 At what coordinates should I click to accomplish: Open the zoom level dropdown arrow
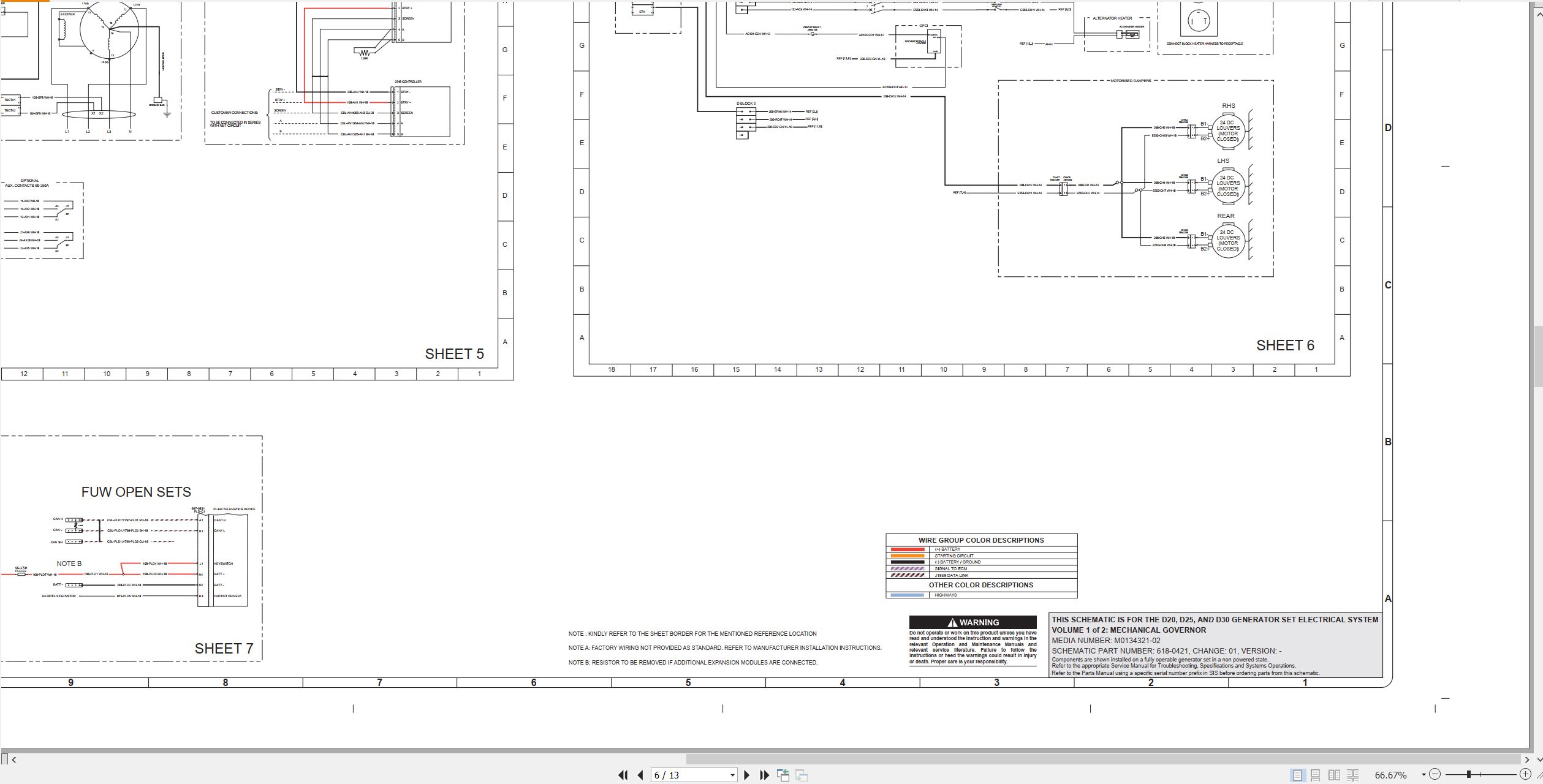tap(1424, 775)
